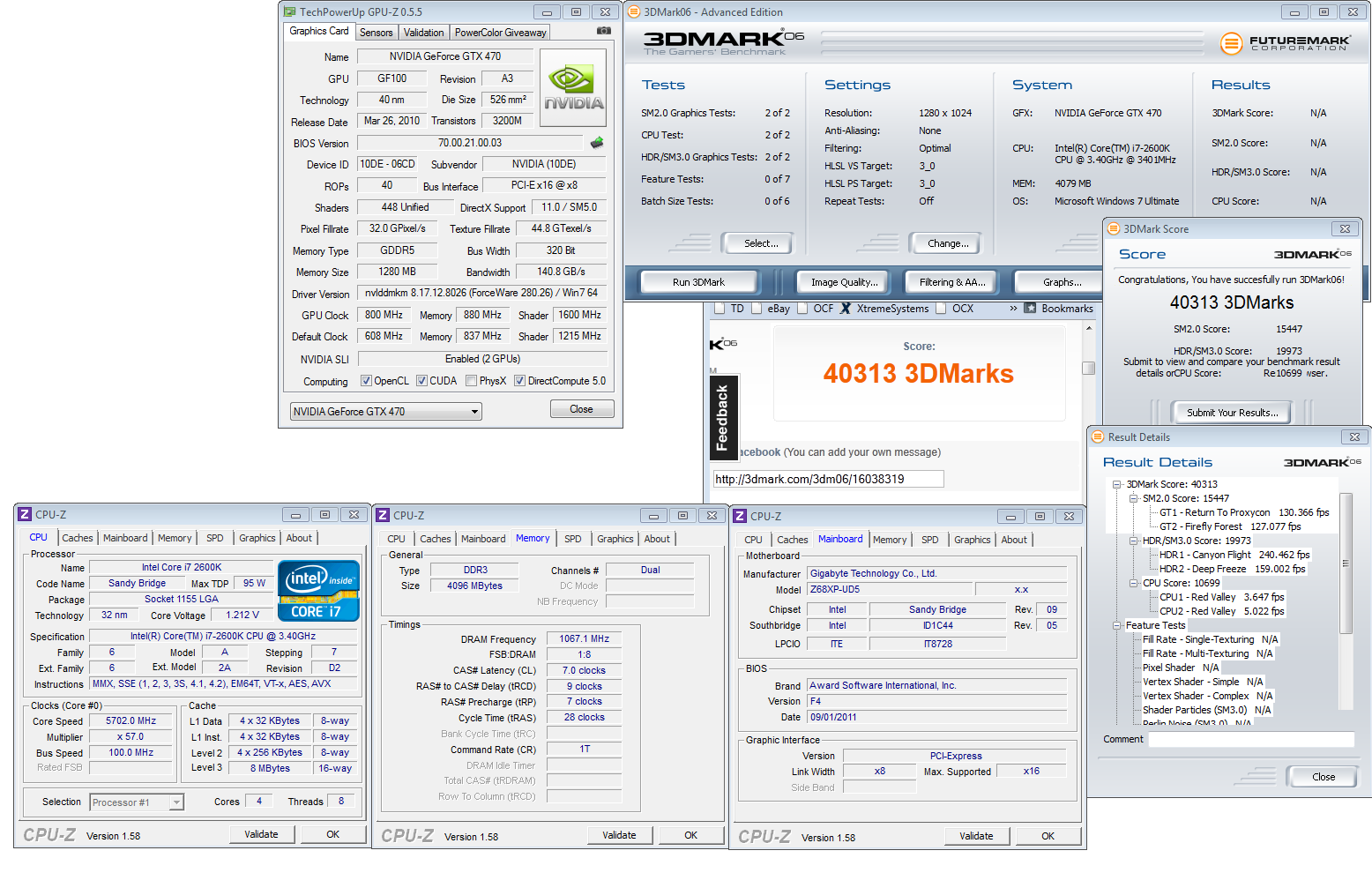1372x873 pixels.
Task: Open the Bookmarks label in the bookmarks bar
Action: tap(1067, 309)
